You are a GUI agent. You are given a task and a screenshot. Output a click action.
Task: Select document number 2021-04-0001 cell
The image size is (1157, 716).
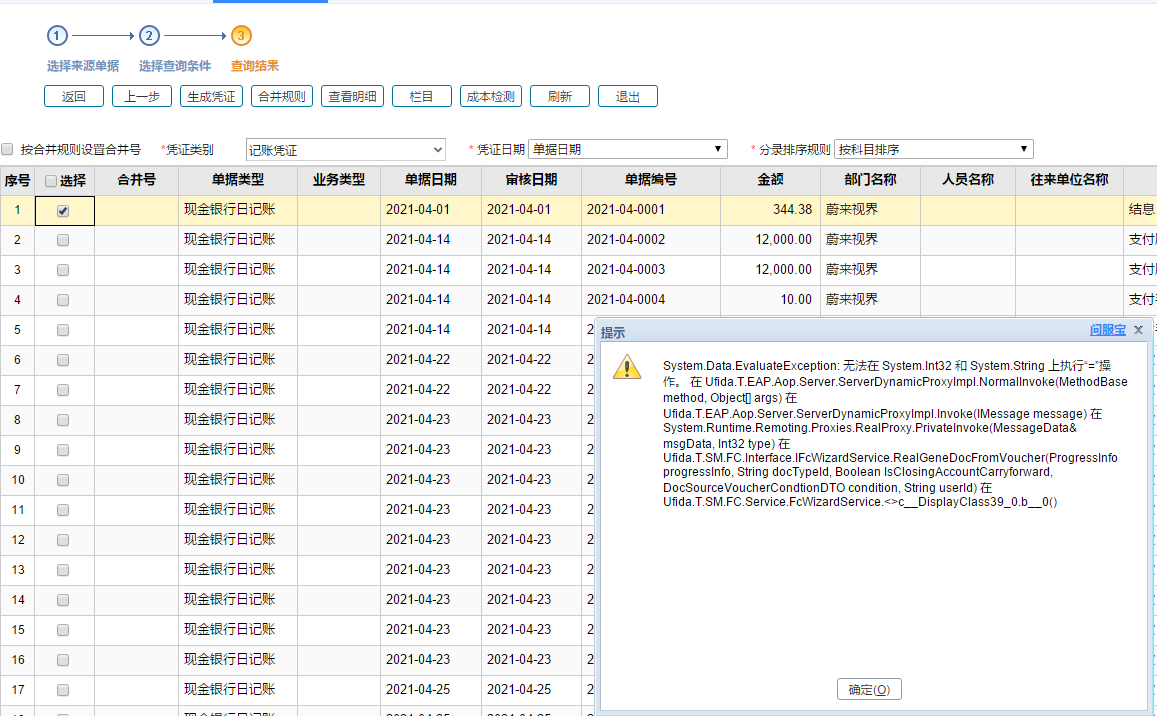click(x=651, y=210)
